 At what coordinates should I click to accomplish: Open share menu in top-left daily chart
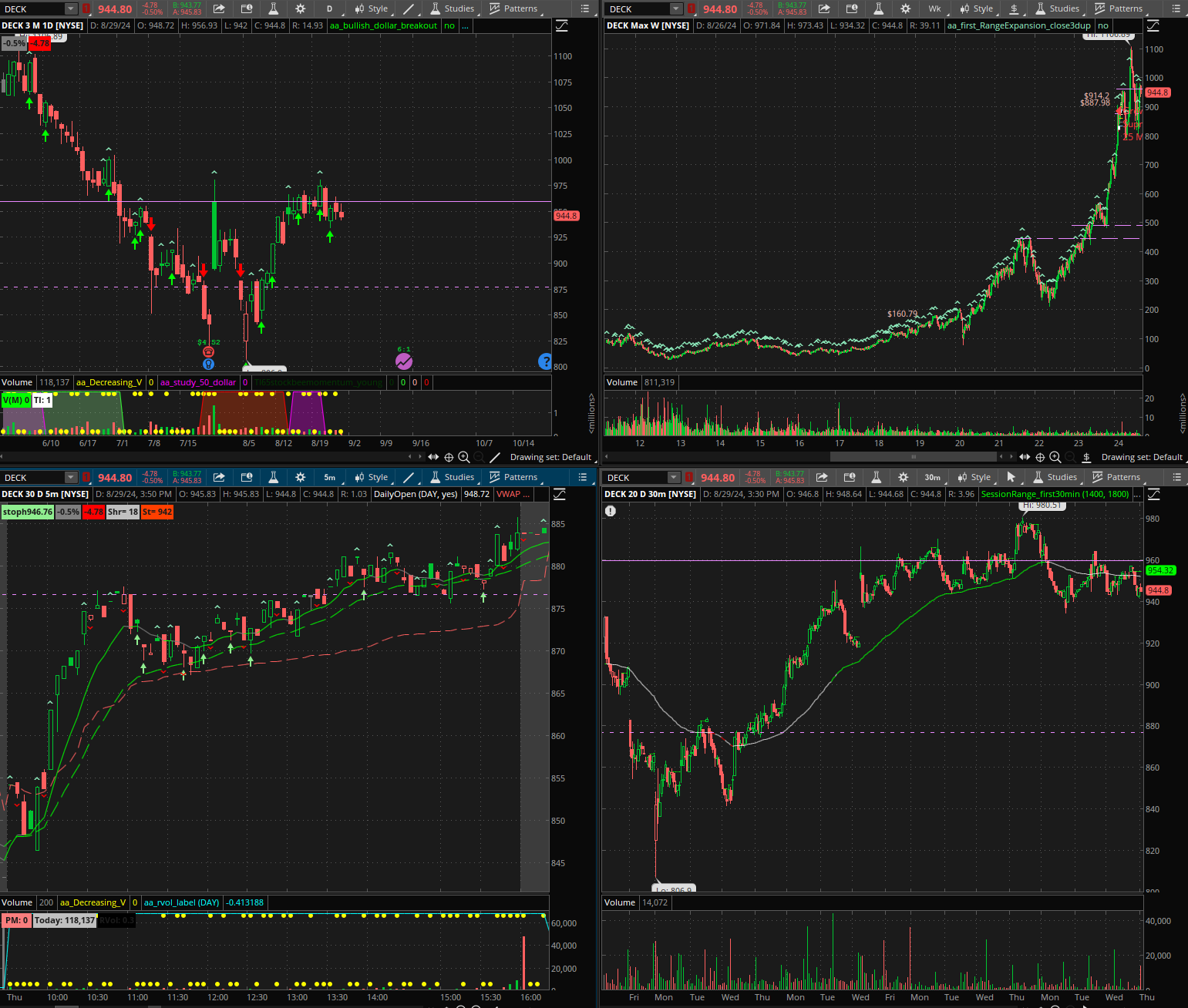click(x=219, y=8)
